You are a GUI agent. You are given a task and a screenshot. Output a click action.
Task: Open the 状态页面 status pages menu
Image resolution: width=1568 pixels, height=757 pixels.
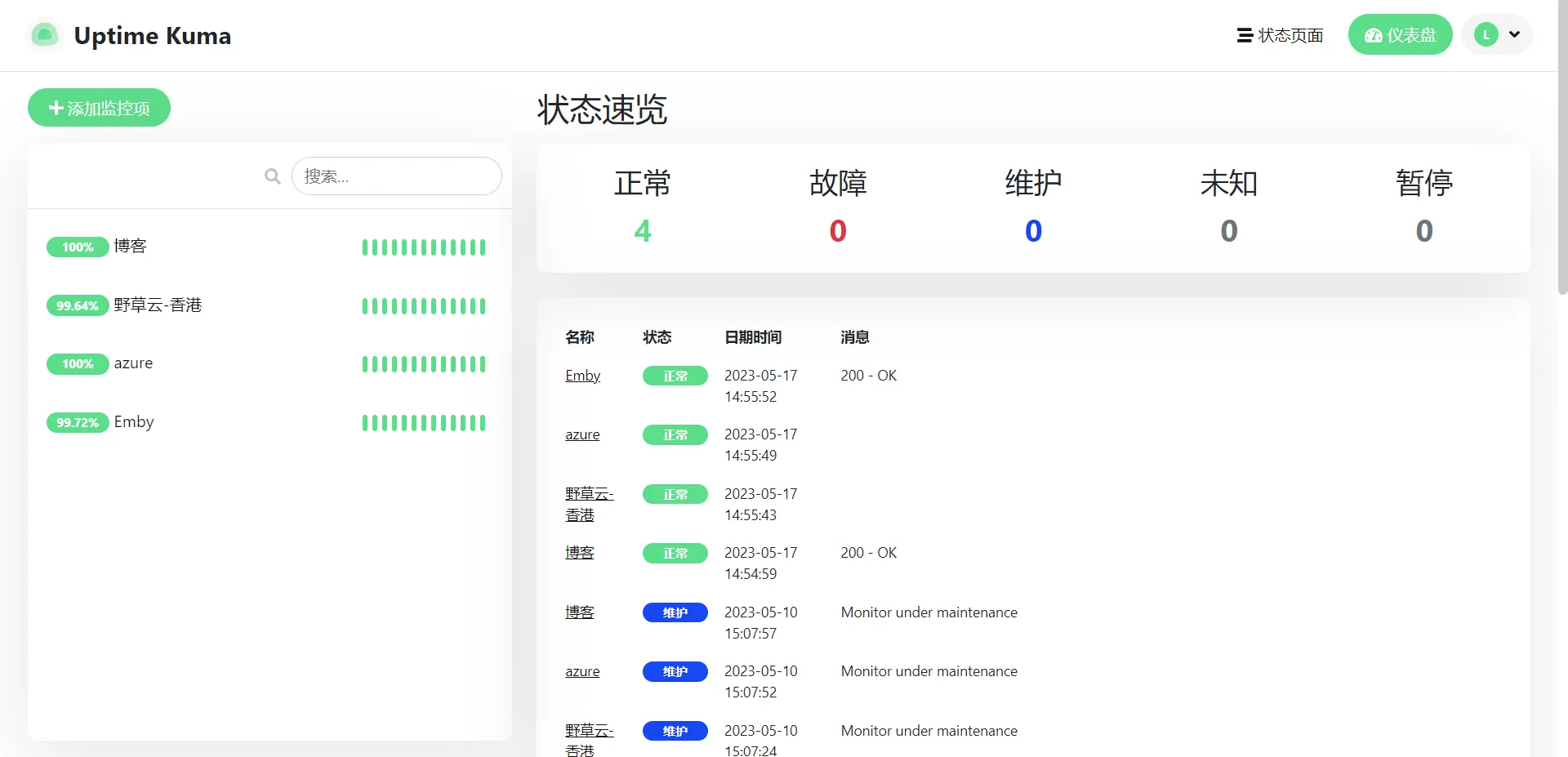(x=1280, y=35)
